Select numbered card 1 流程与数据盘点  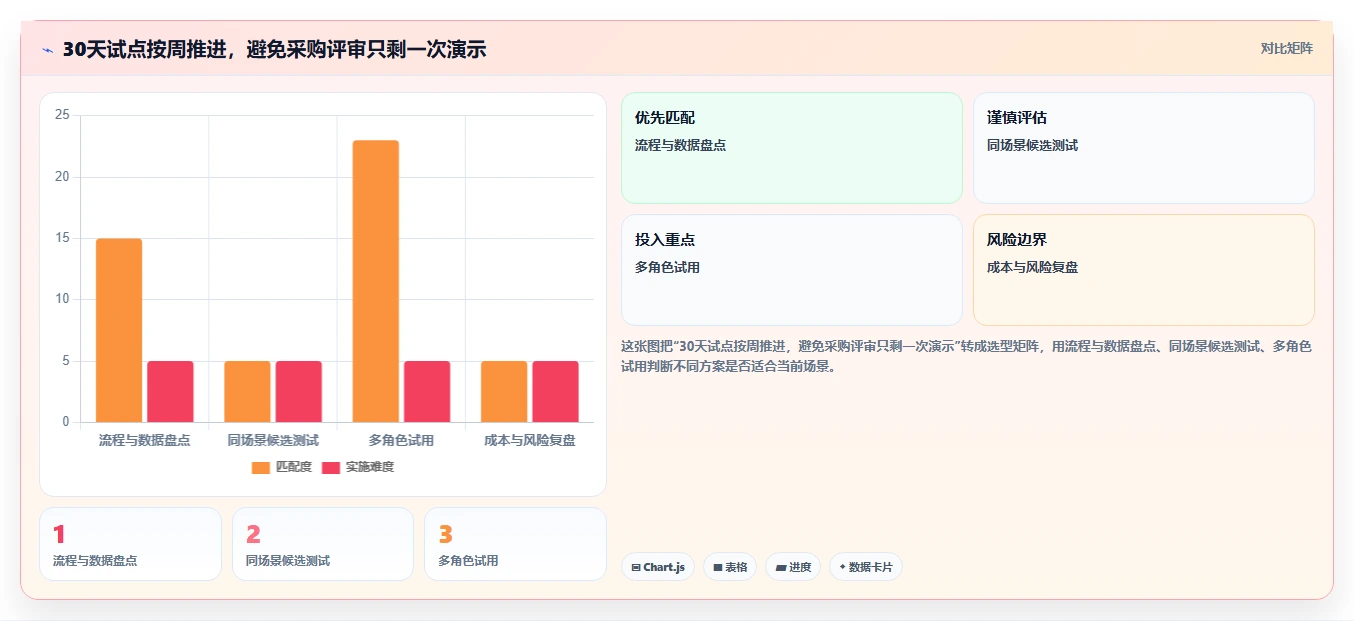[x=130, y=544]
